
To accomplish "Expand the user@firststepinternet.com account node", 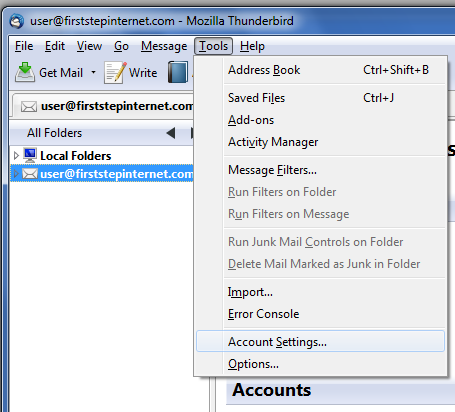I will (15, 173).
